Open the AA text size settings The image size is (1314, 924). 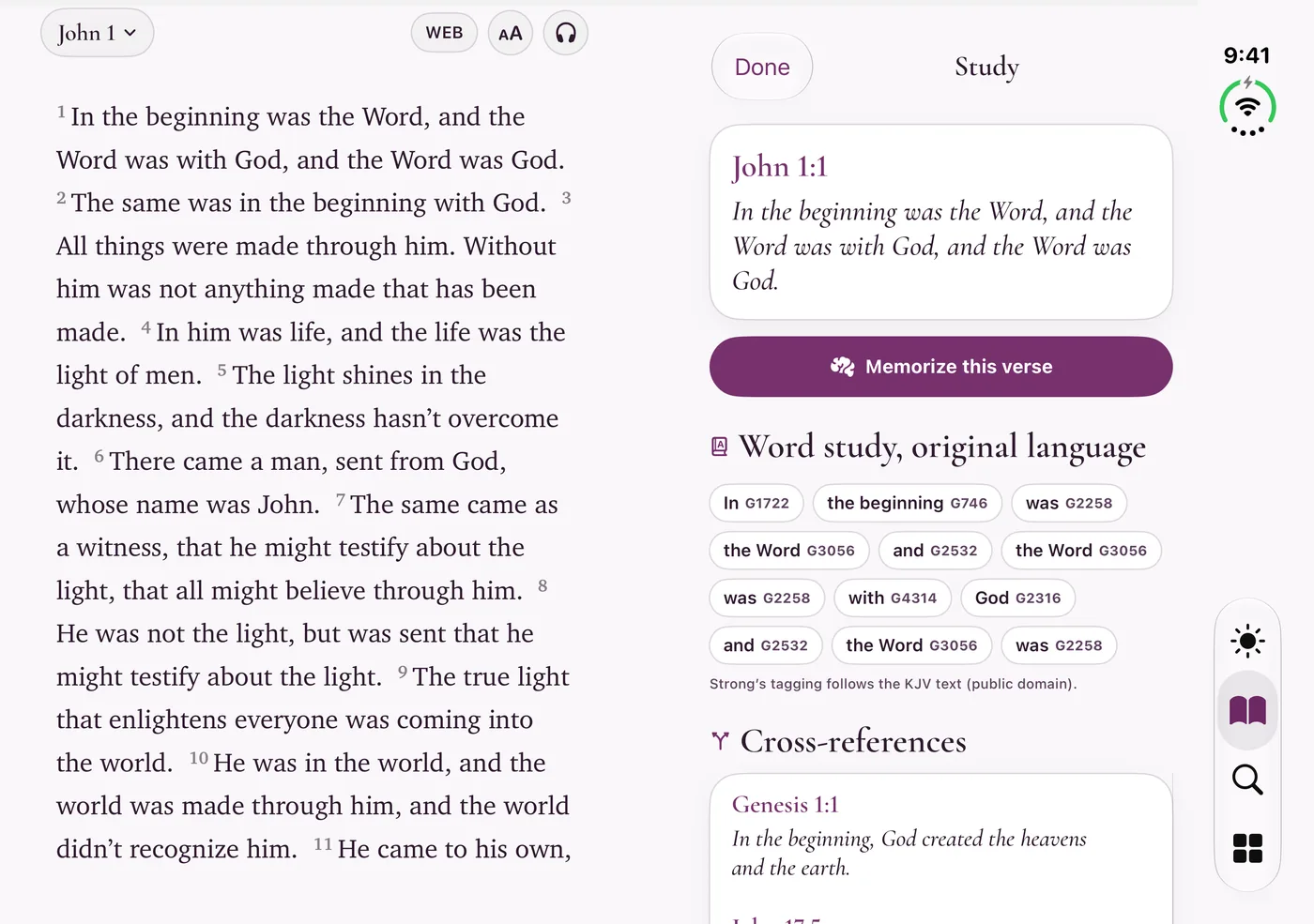tap(511, 34)
